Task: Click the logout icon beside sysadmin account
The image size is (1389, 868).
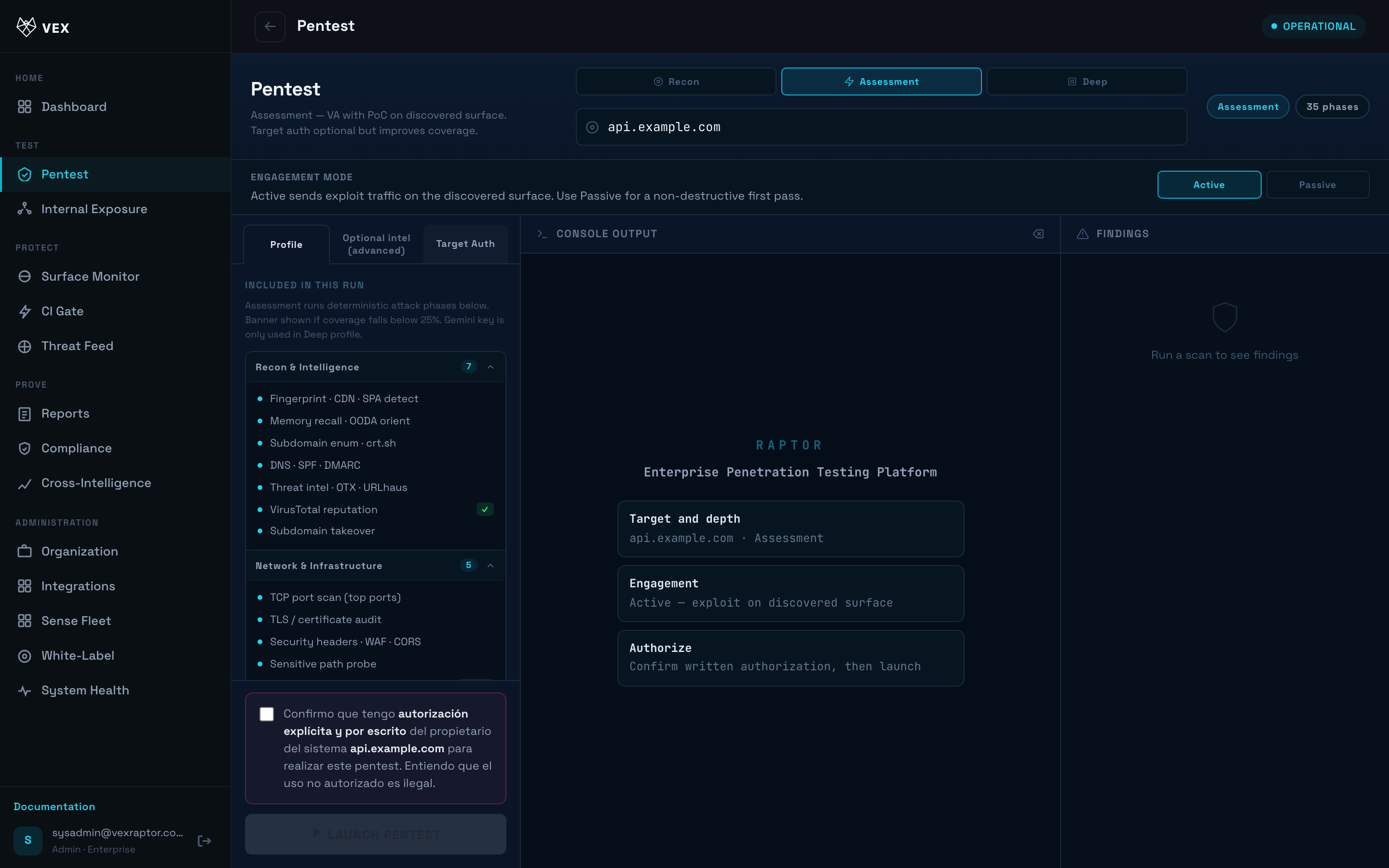Action: coord(204,841)
